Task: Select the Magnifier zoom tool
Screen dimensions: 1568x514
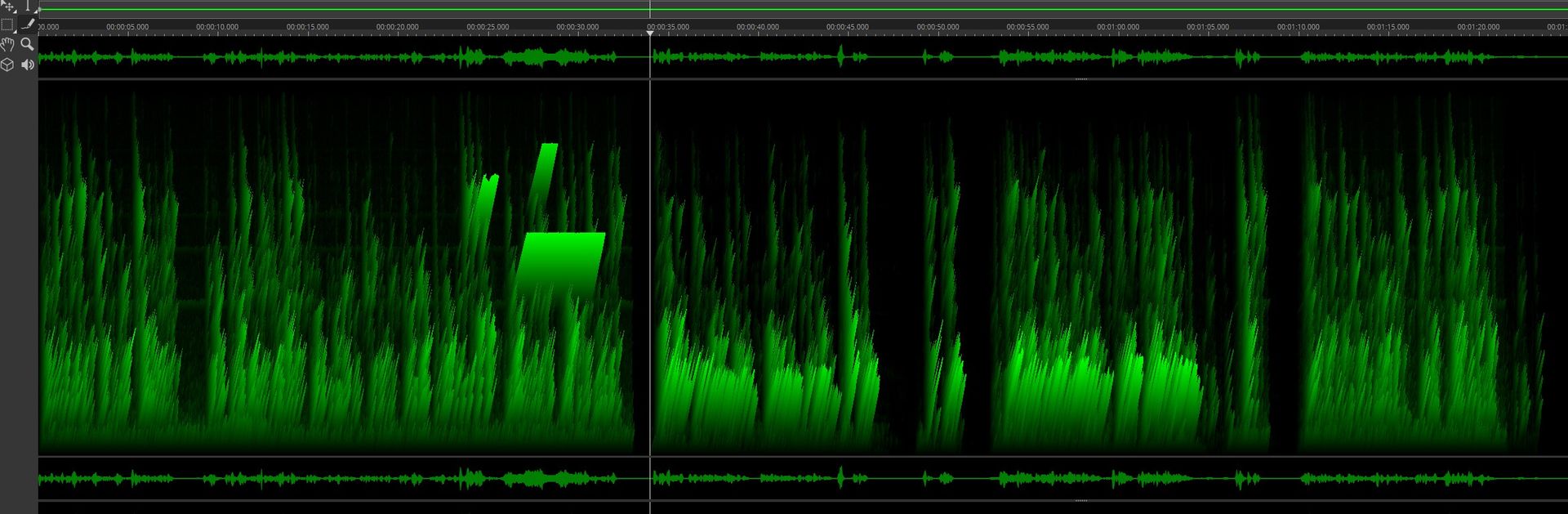Action: click(x=28, y=44)
